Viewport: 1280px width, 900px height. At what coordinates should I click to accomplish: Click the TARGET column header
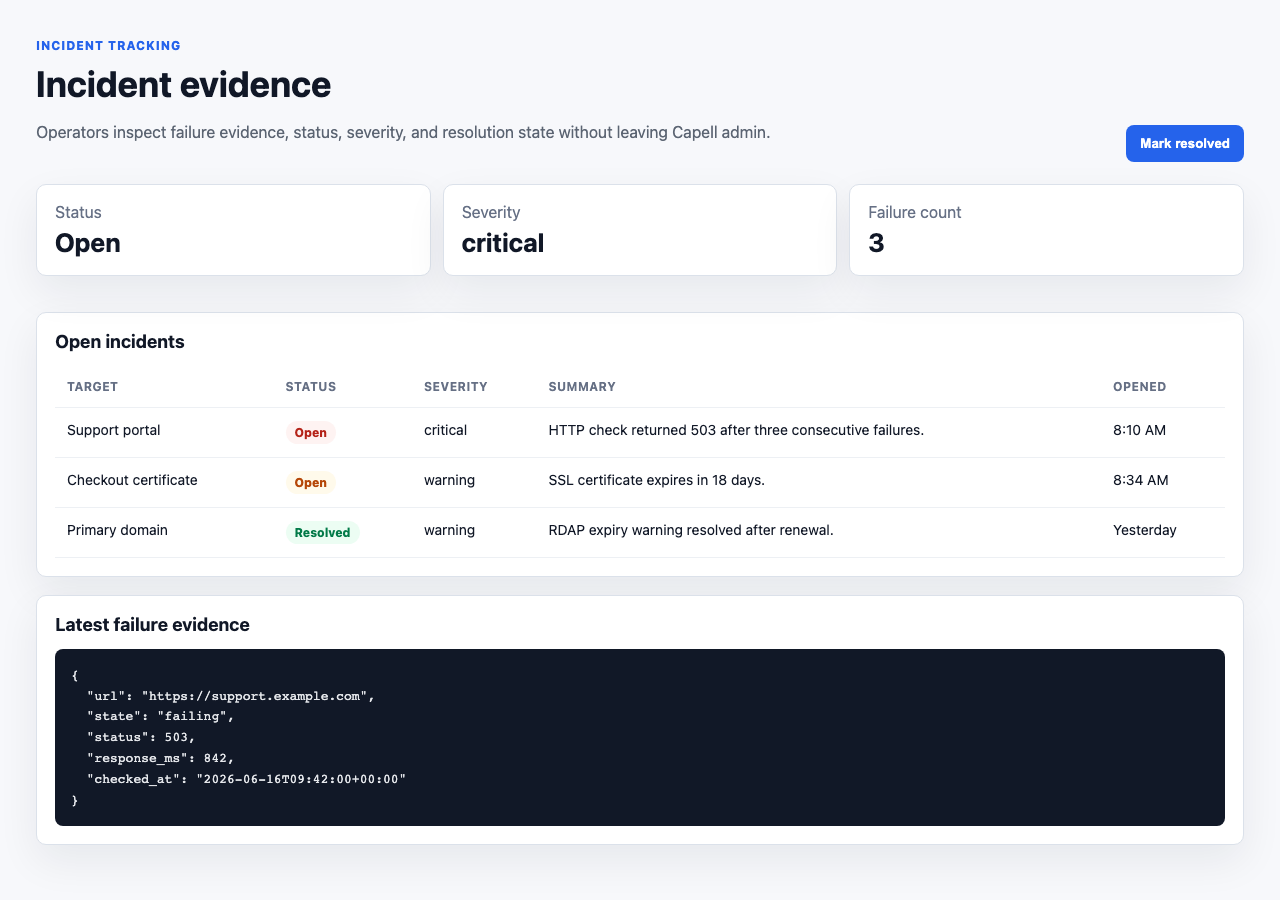[x=92, y=387]
